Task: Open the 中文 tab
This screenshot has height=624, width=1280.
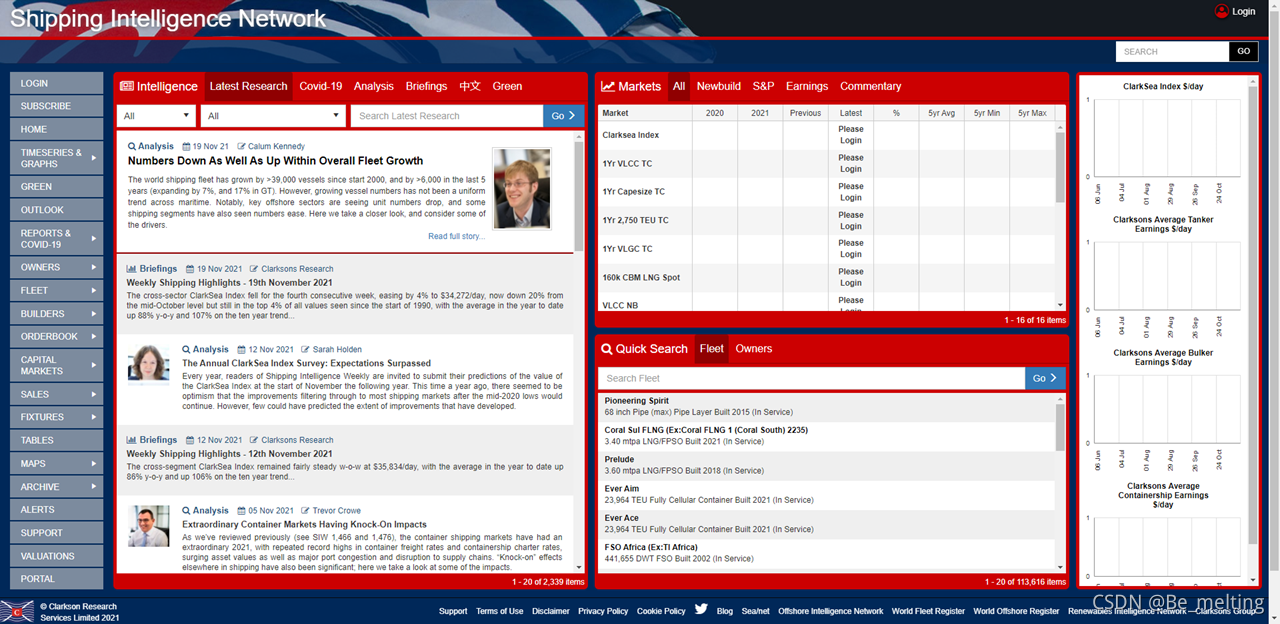Action: [x=470, y=86]
